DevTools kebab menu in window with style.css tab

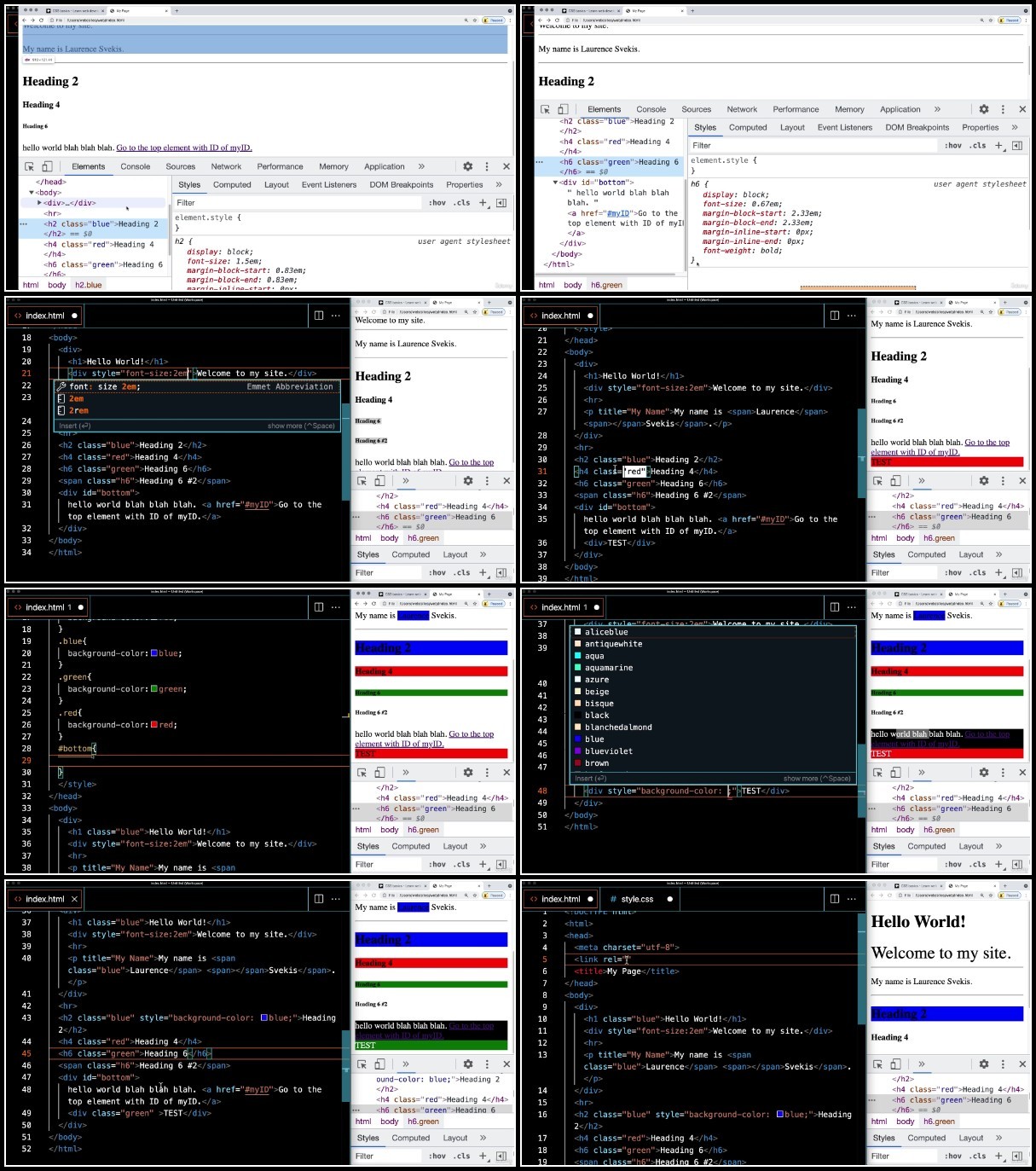(1003, 1064)
